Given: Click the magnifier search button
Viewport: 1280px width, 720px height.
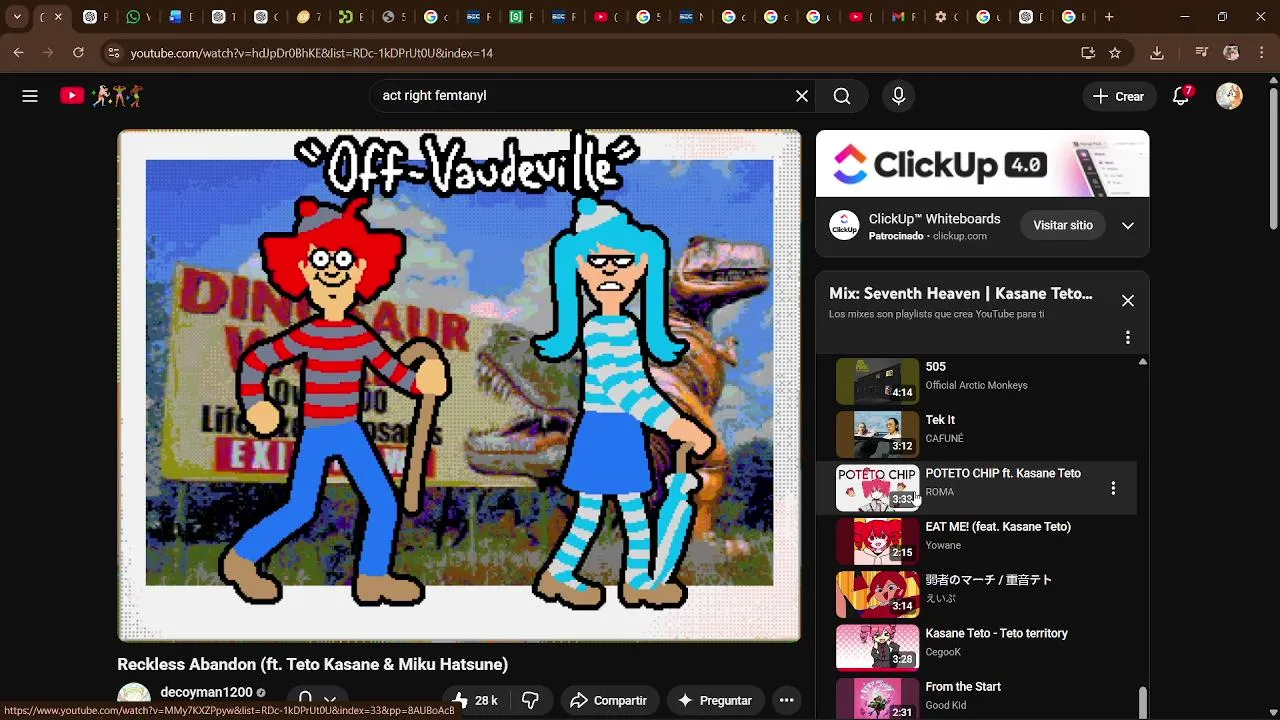Looking at the screenshot, I should [842, 96].
